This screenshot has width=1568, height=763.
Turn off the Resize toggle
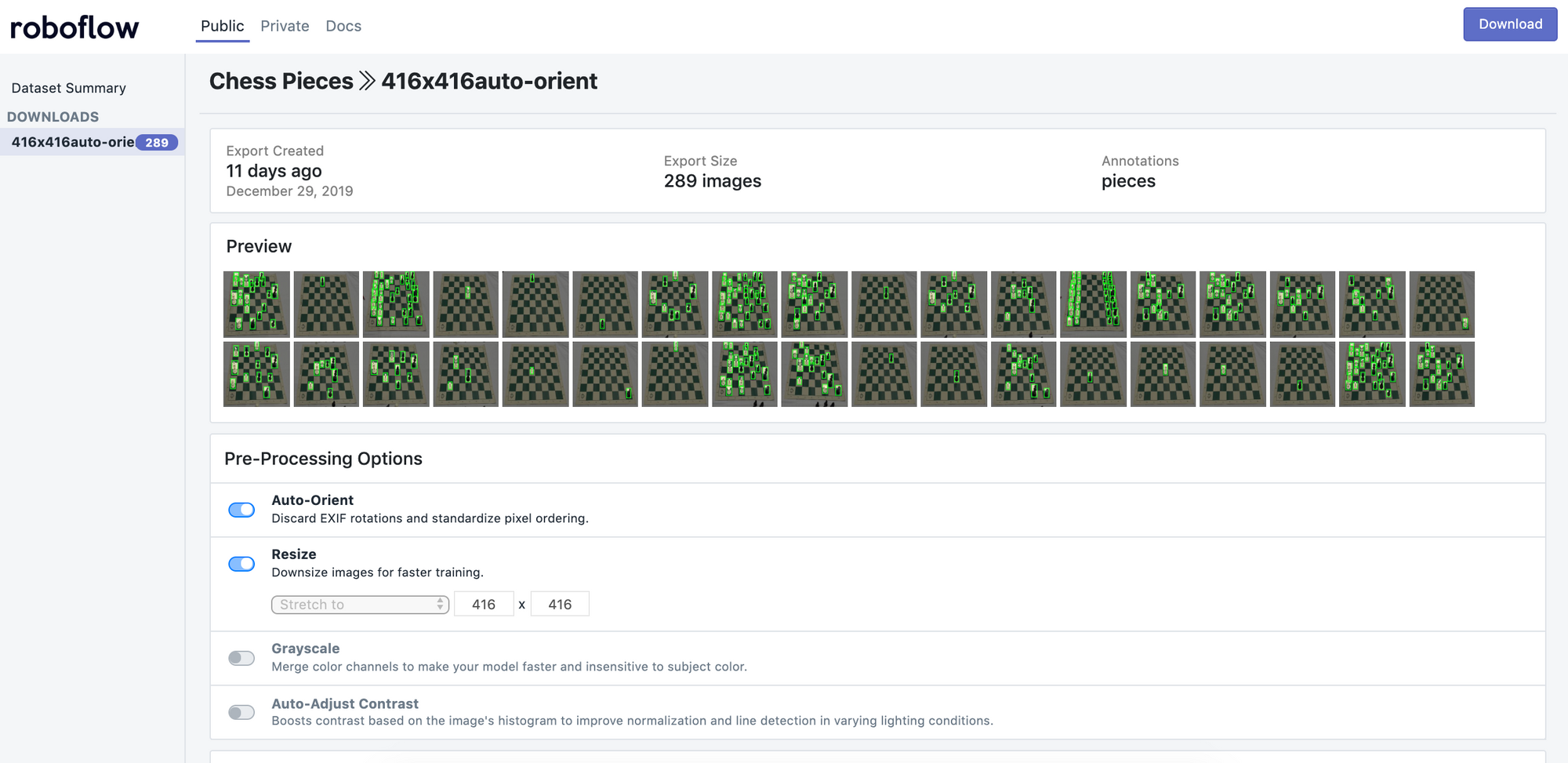click(241, 564)
